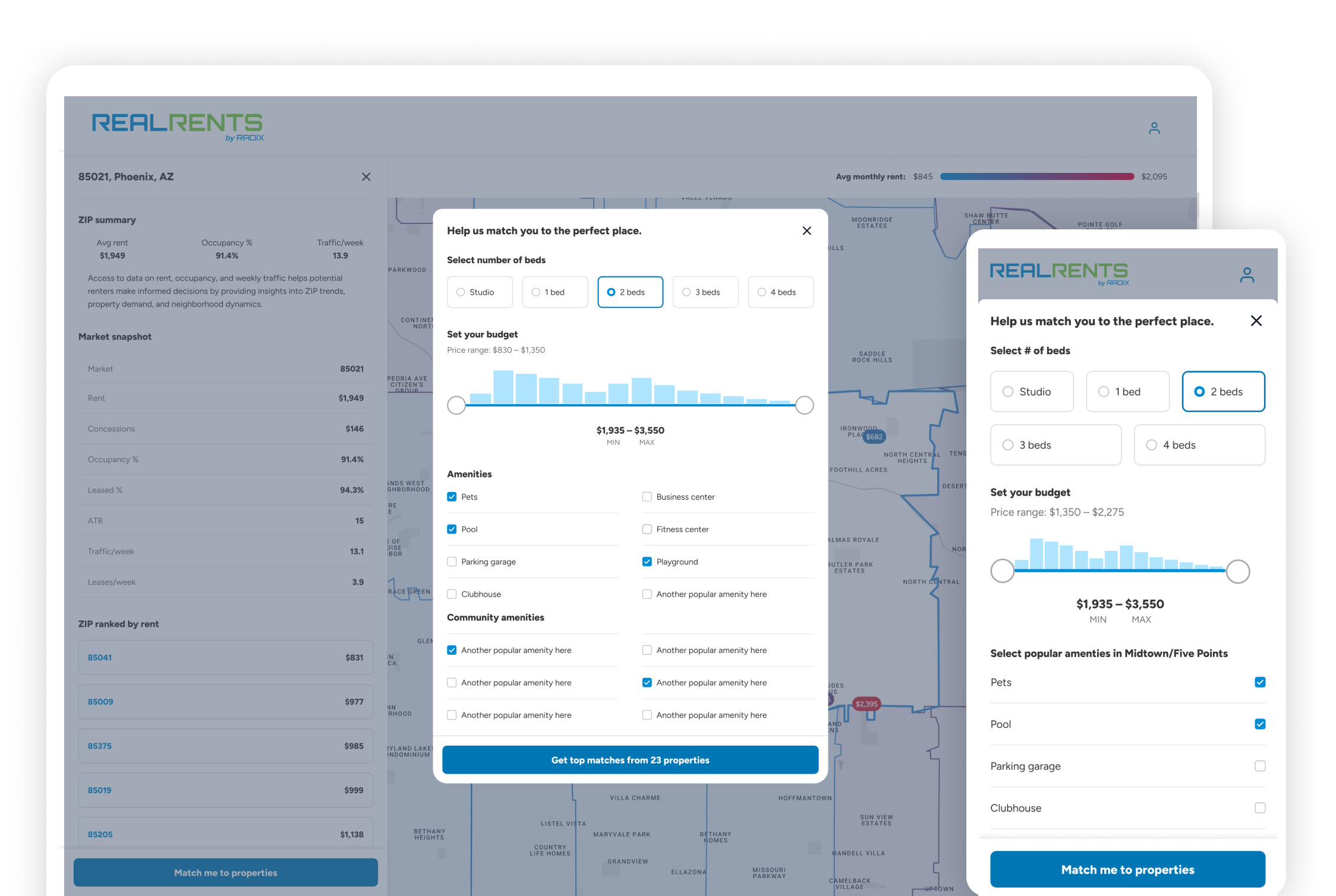Click Match me to properties in mobile panel

click(1127, 869)
